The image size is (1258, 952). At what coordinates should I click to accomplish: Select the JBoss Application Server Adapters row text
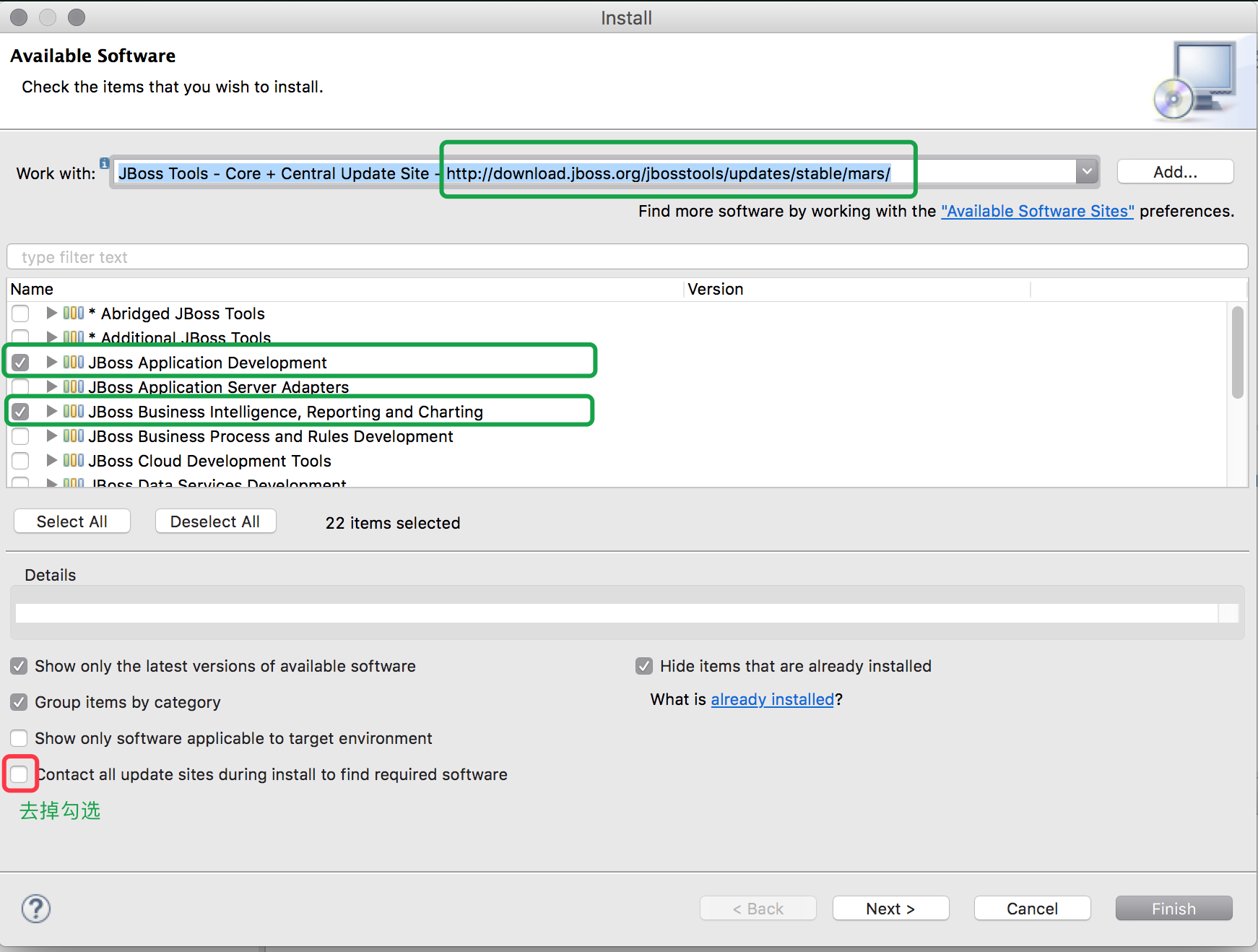coord(218,387)
